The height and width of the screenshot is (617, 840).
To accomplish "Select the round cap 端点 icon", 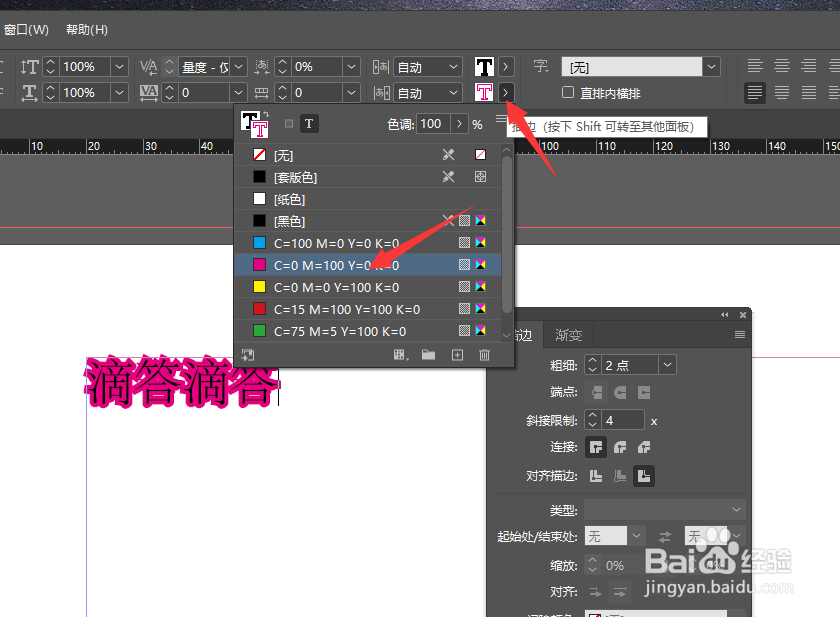I will coord(620,393).
